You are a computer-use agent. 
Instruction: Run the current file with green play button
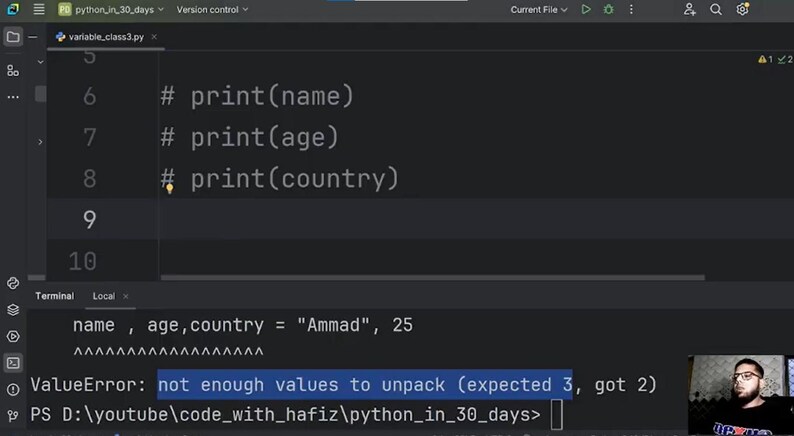tap(586, 9)
